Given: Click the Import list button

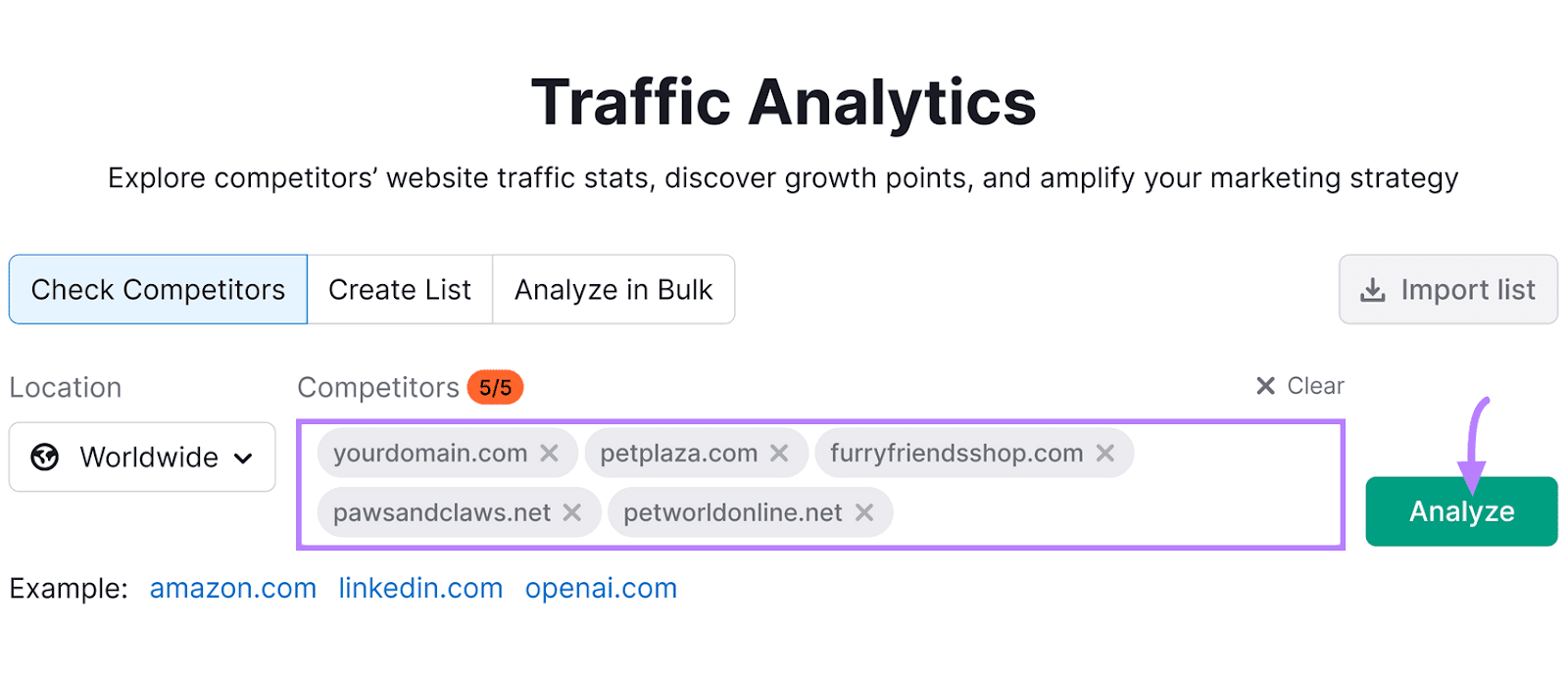Looking at the screenshot, I should pos(1447,289).
